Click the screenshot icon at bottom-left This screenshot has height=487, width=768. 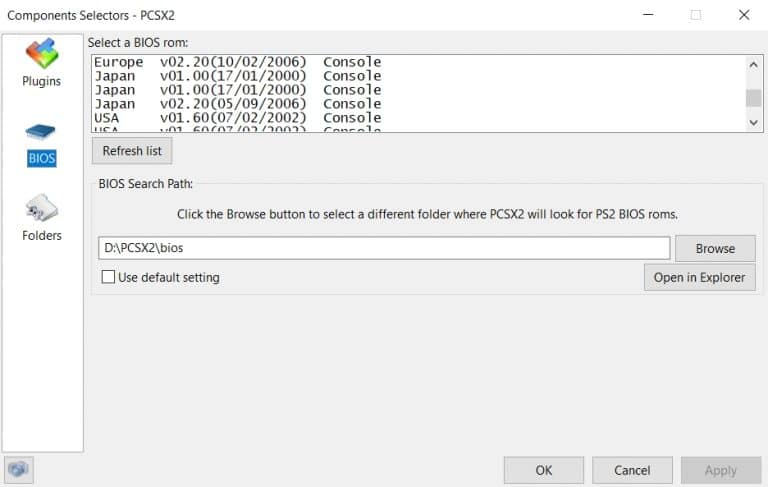19,469
